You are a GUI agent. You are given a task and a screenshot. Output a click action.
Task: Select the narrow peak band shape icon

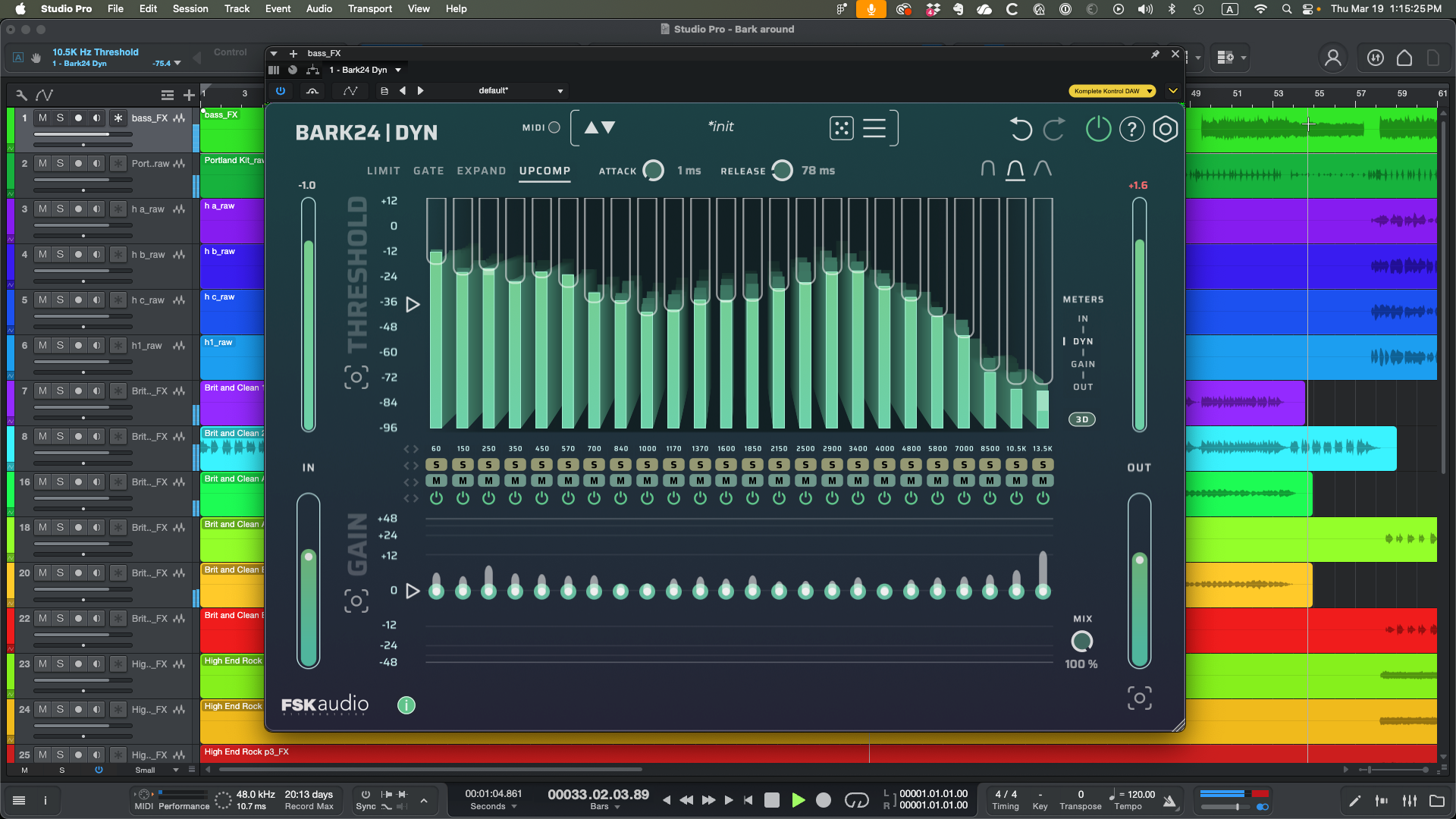point(1043,169)
